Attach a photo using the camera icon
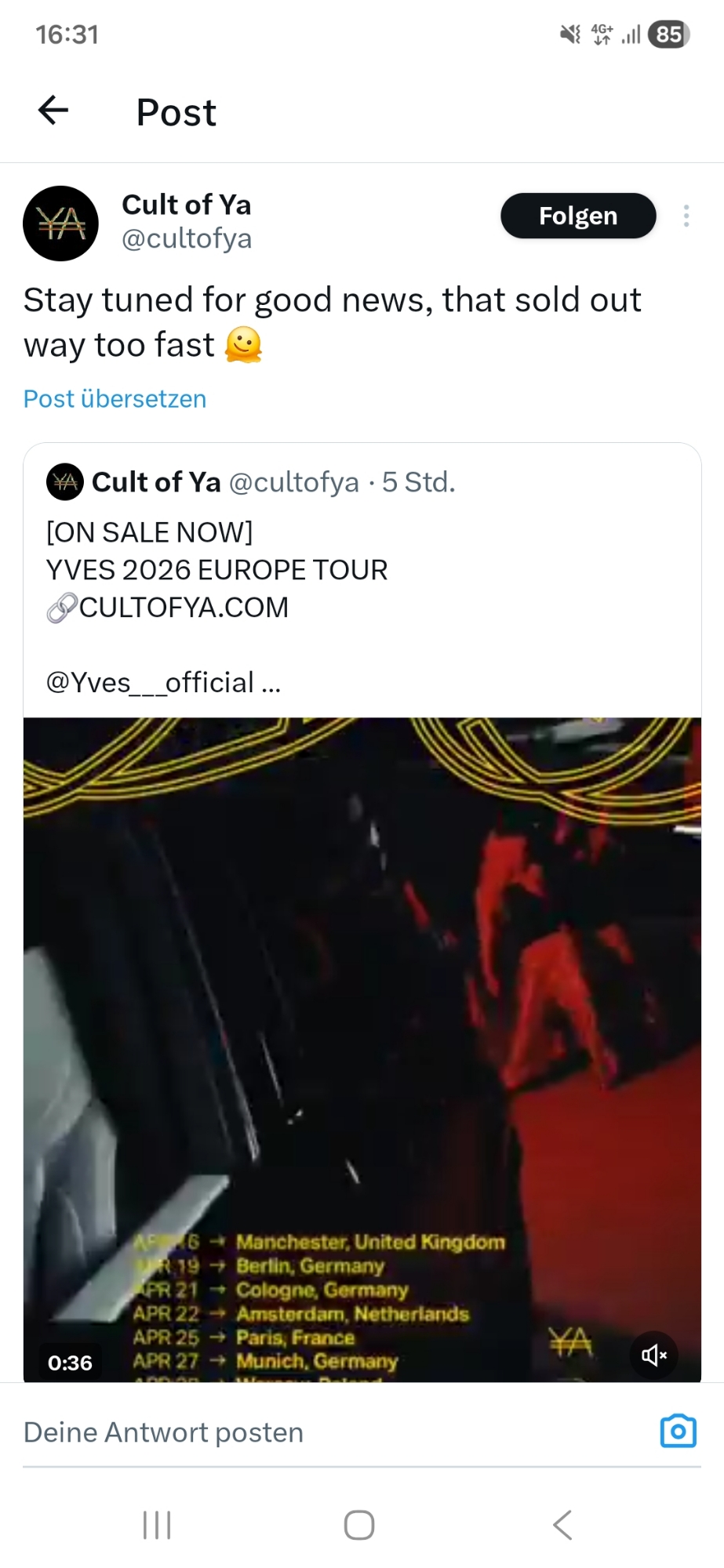The image size is (724, 1568). click(x=678, y=1431)
